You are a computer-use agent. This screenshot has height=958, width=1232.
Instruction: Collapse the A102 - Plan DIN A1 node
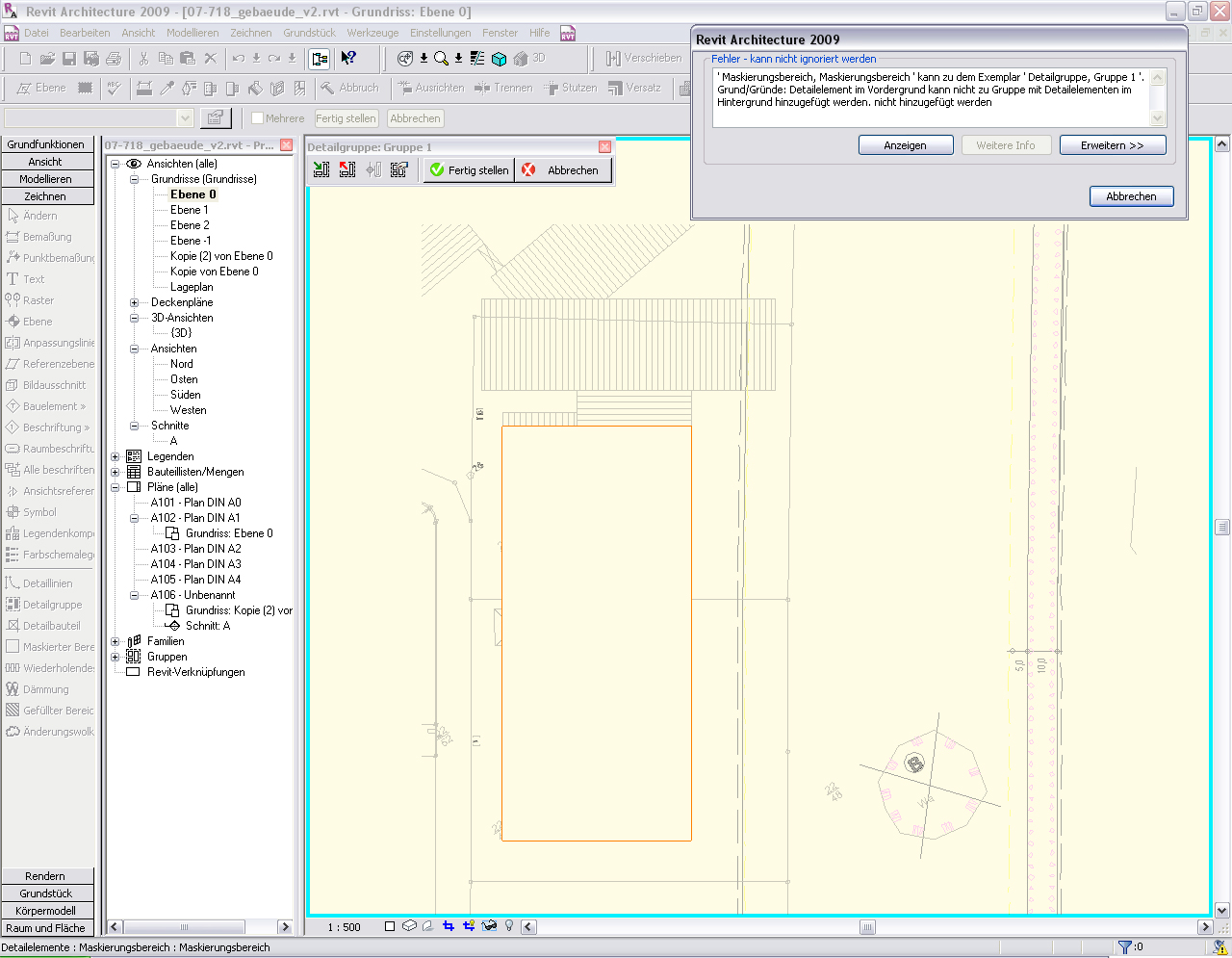click(134, 518)
